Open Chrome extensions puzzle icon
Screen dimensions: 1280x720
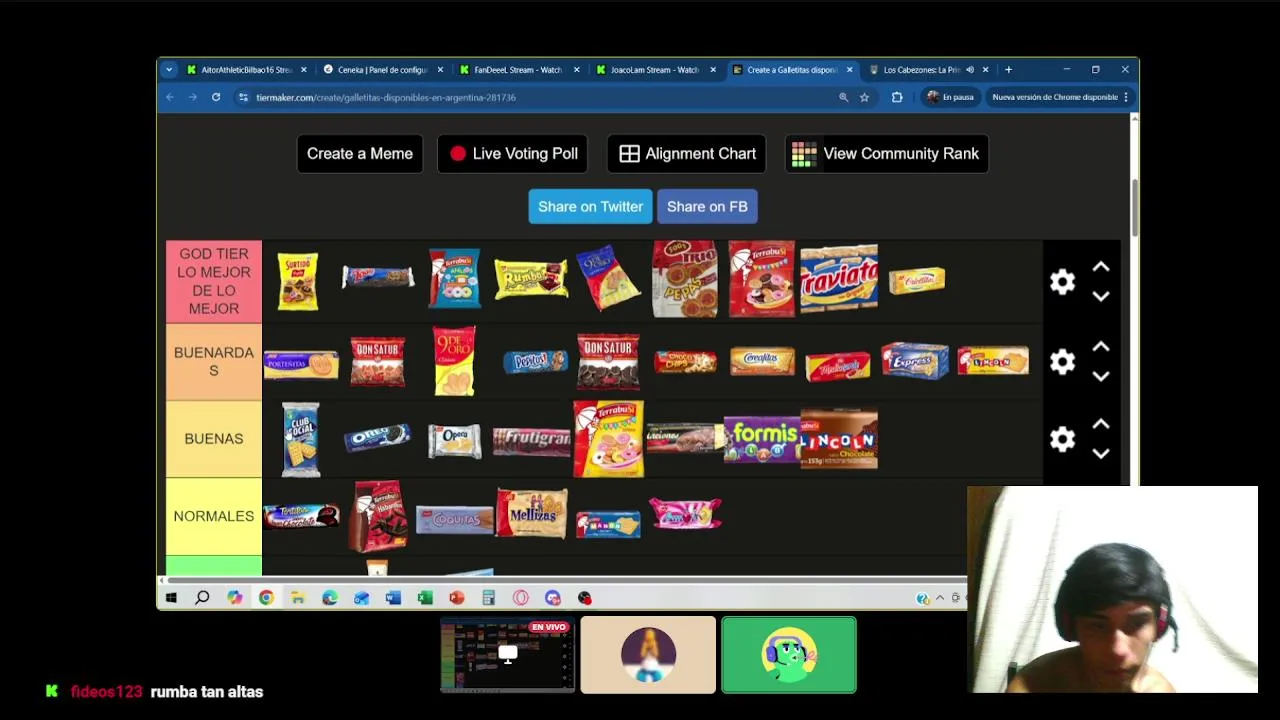(x=897, y=97)
